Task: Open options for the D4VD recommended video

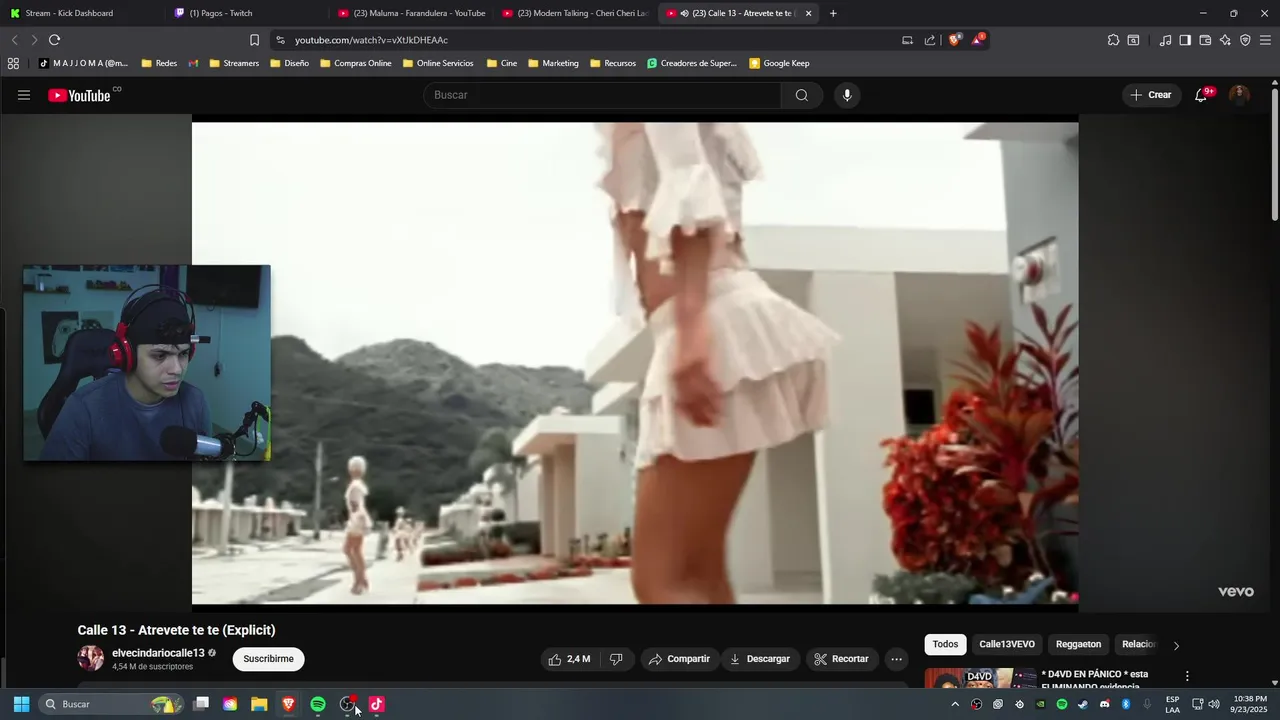Action: pos(1187,676)
